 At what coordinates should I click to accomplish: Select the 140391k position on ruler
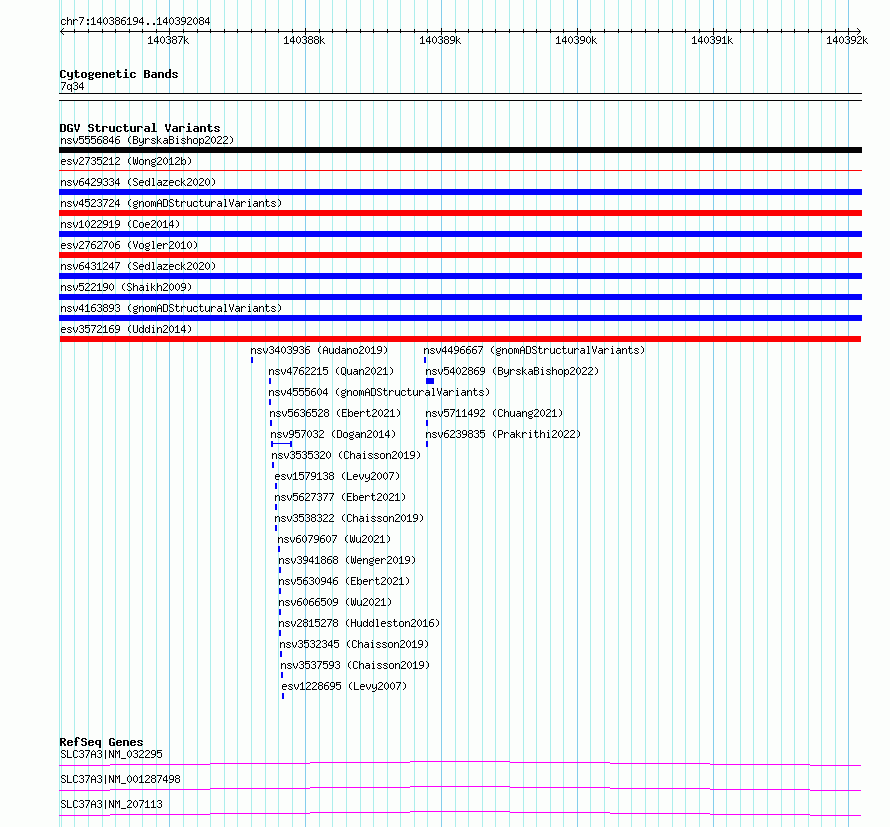[712, 40]
